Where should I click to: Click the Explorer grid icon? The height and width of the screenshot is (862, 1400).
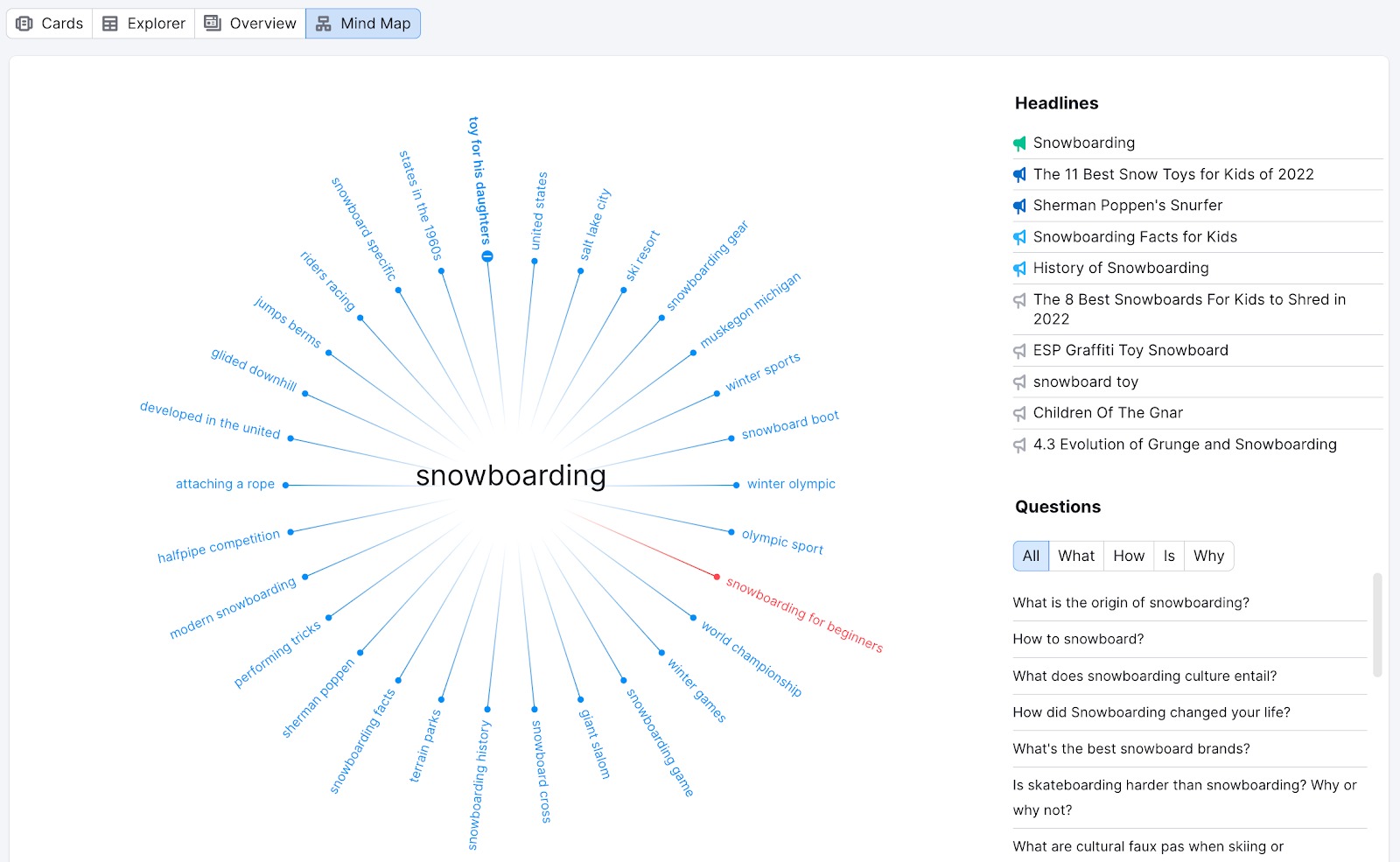110,24
